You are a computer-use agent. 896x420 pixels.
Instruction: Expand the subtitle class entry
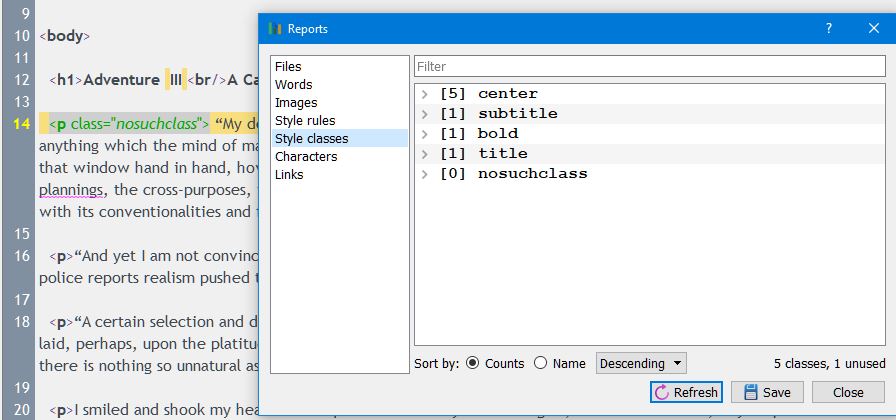coord(425,114)
